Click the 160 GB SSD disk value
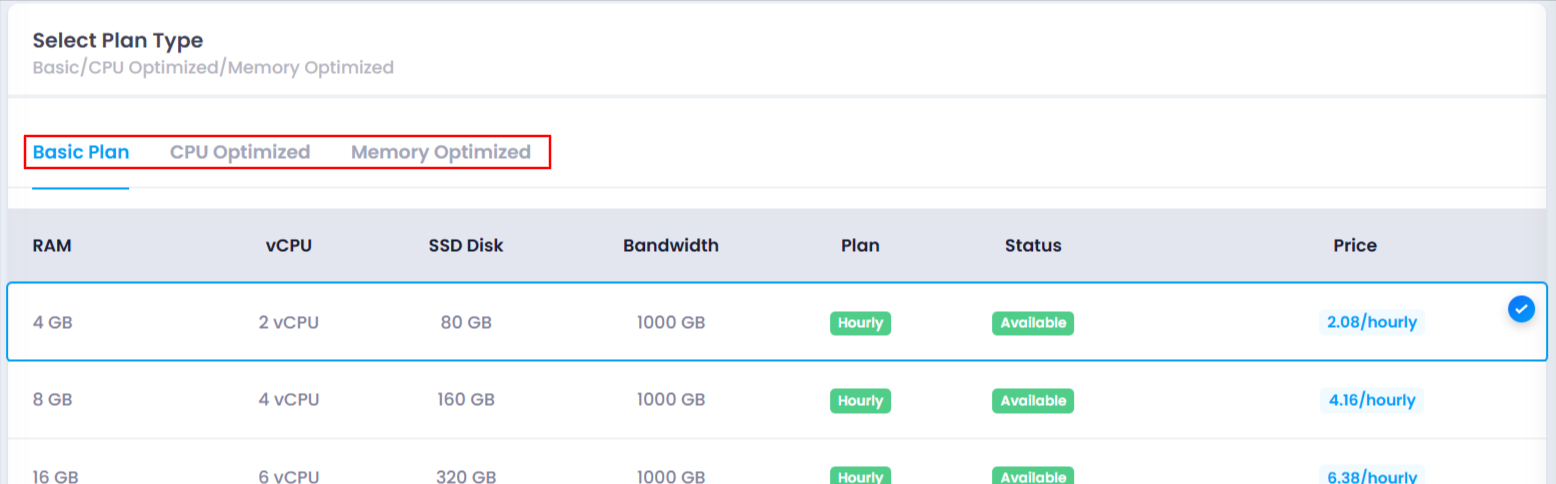This screenshot has width=1556, height=484. pos(466,400)
